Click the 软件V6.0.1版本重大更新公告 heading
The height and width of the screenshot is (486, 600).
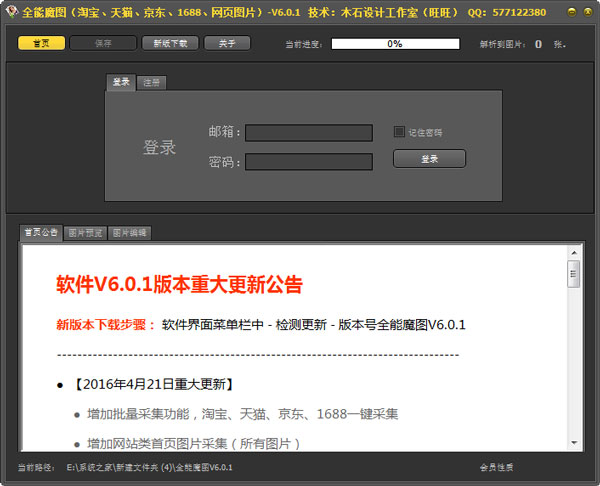tap(179, 284)
